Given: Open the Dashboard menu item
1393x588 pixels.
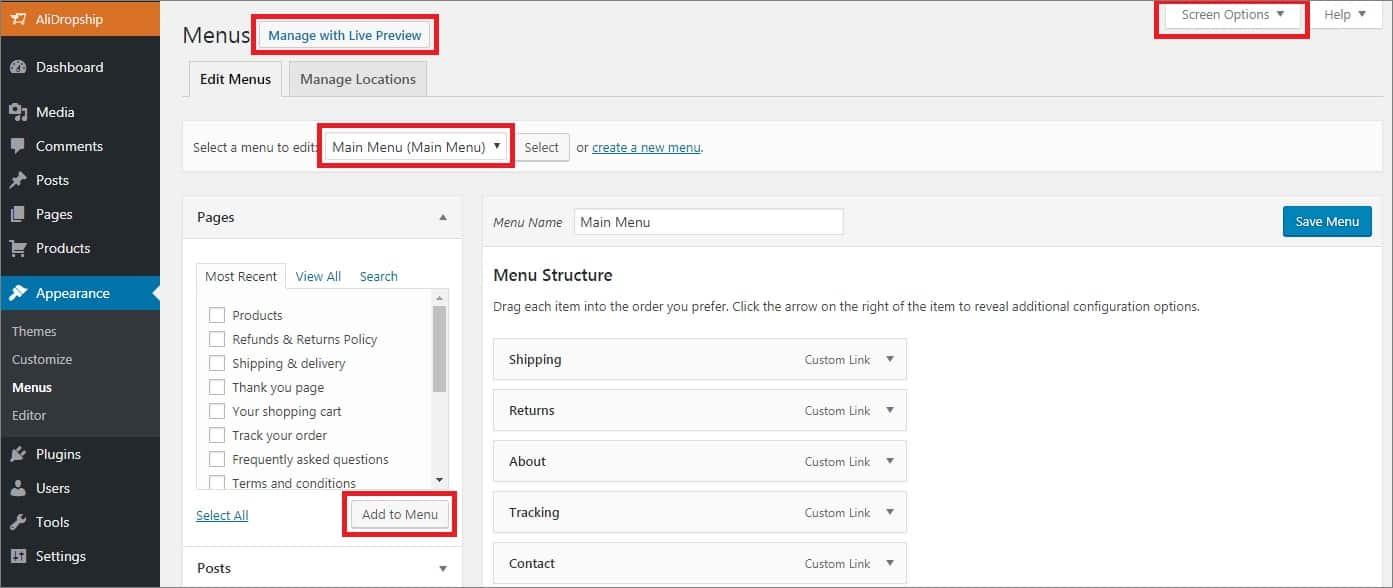Looking at the screenshot, I should tap(80, 67).
